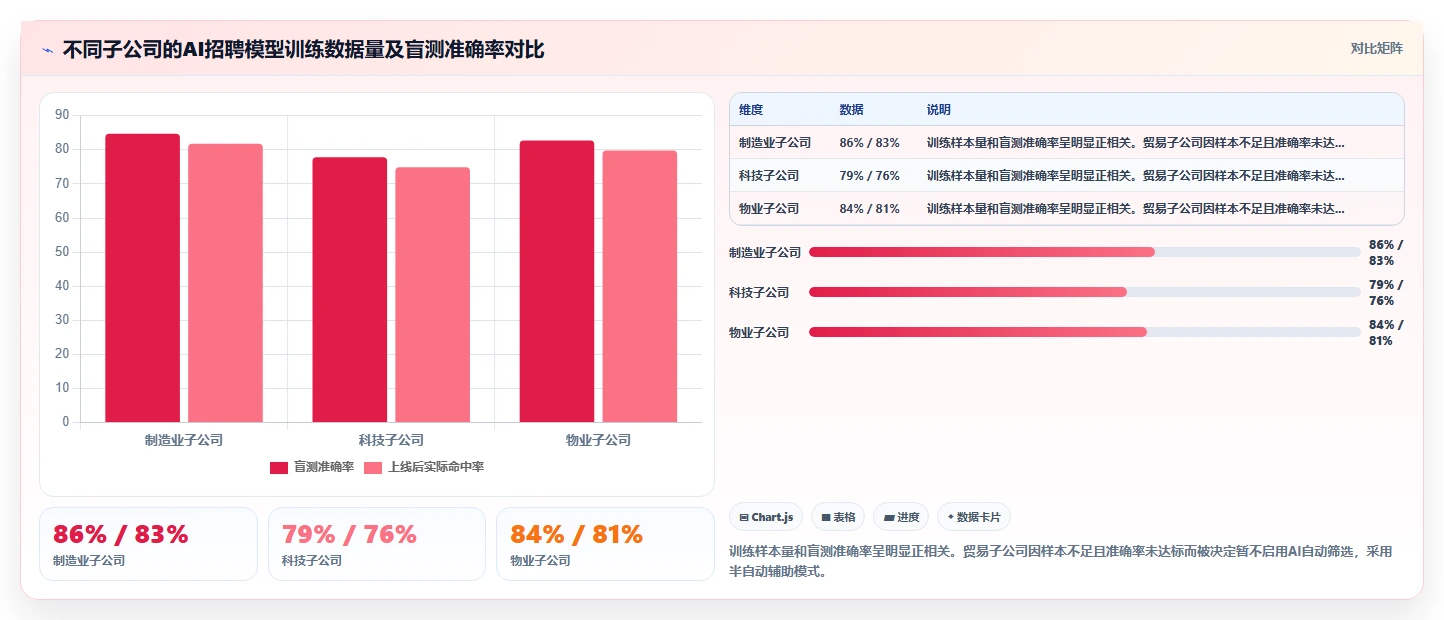The width and height of the screenshot is (1444, 620).
Task: Click 科技子公司 progress bar
Action: click(1084, 292)
